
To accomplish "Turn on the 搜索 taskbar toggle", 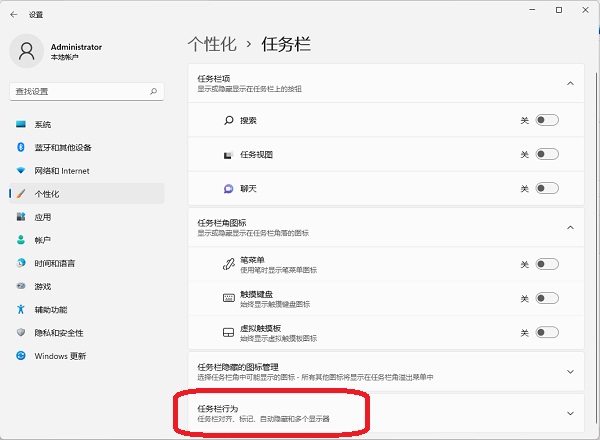I will click(x=546, y=120).
